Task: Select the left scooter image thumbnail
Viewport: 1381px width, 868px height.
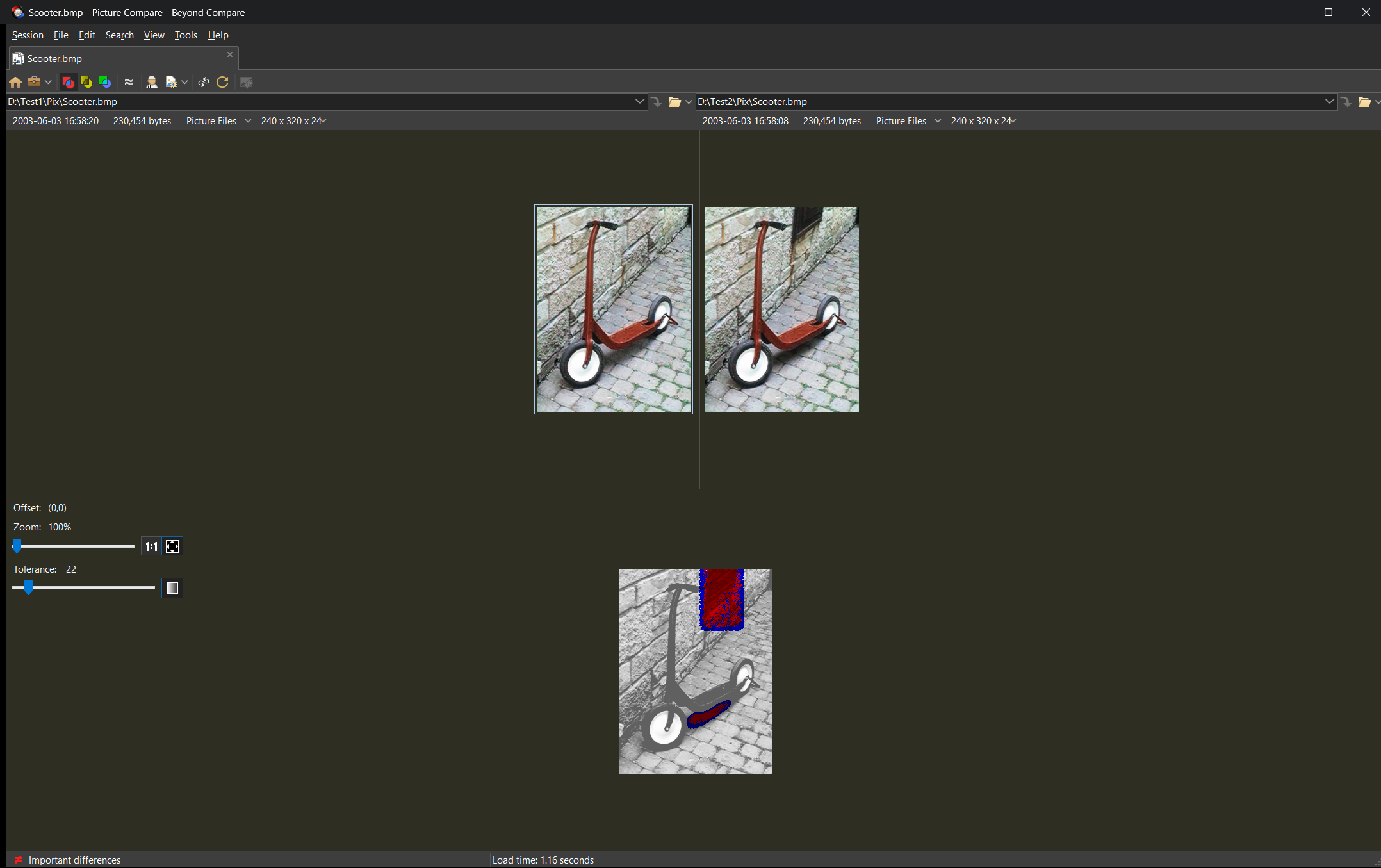Action: coord(614,309)
